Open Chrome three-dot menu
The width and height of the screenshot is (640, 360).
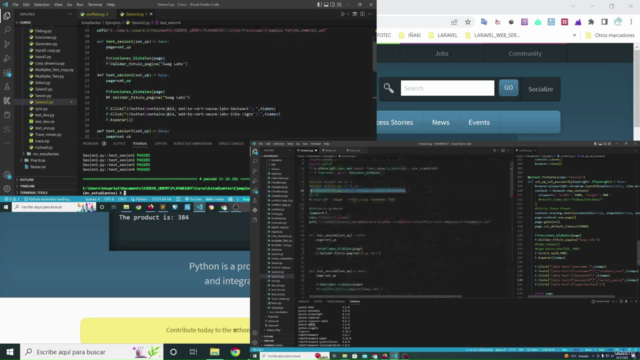[631, 22]
